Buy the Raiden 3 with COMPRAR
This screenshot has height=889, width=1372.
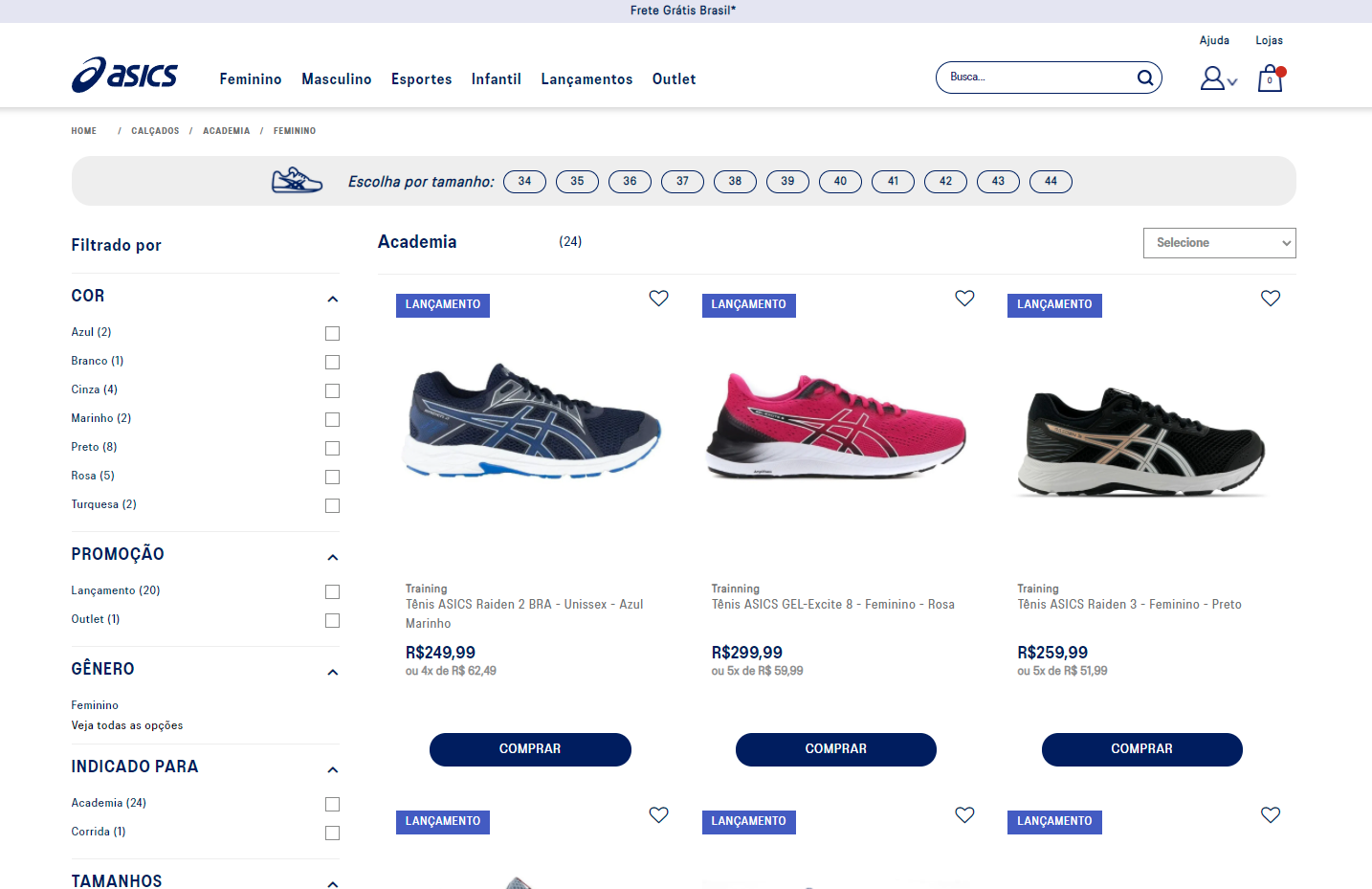1142,749
